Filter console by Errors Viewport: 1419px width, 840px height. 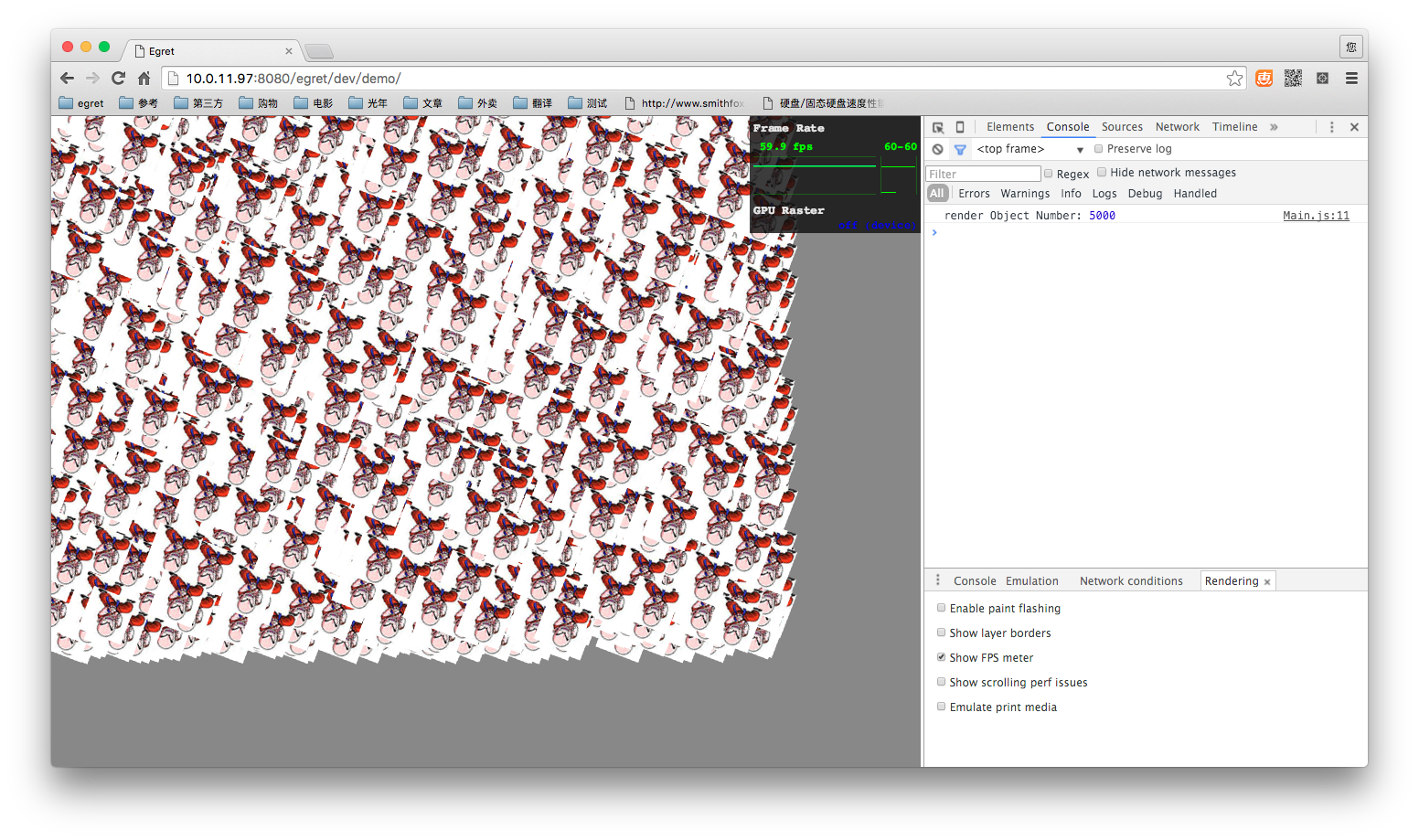tap(974, 194)
